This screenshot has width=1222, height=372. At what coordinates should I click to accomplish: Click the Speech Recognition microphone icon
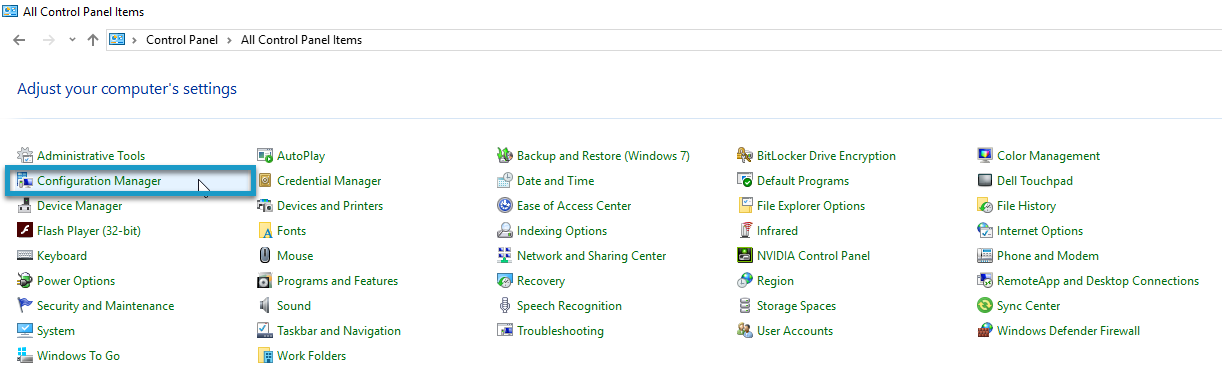506,306
